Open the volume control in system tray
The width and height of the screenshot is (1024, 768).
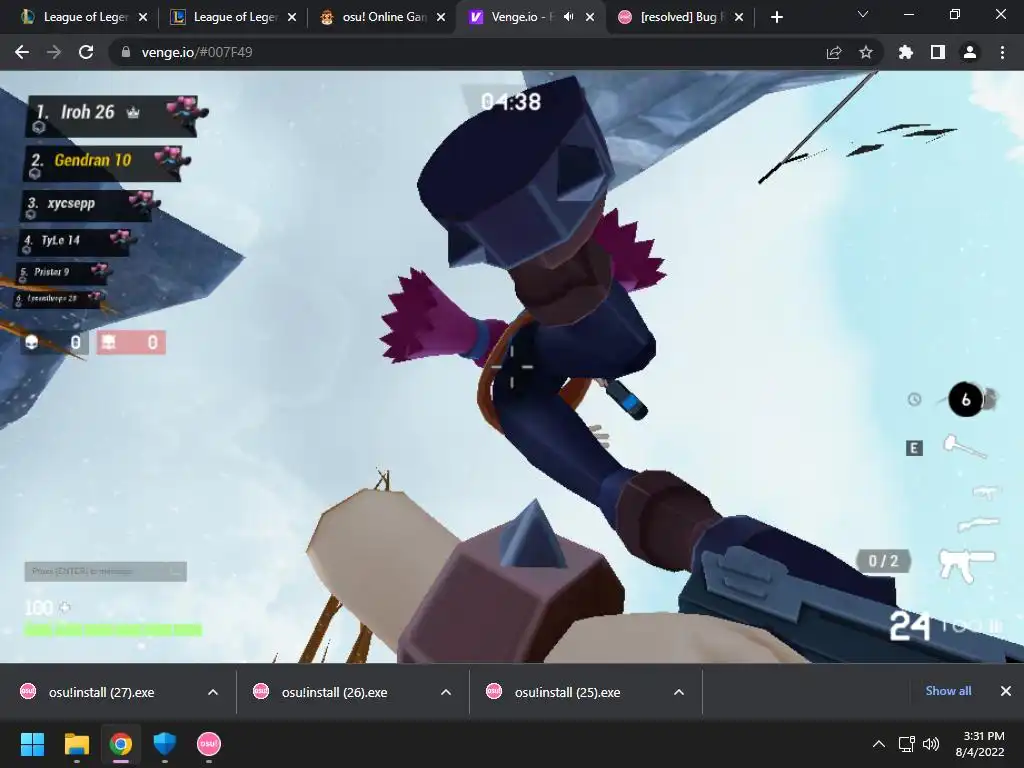pos(931,744)
